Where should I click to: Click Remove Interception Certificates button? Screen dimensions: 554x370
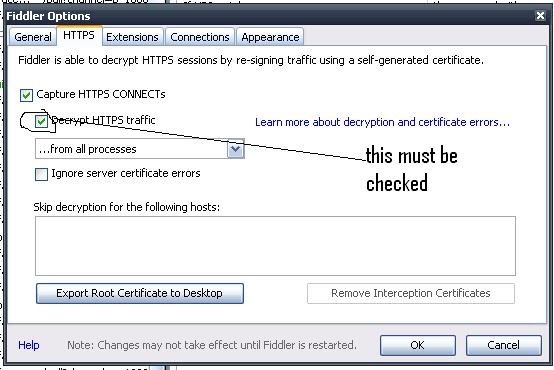point(411,293)
